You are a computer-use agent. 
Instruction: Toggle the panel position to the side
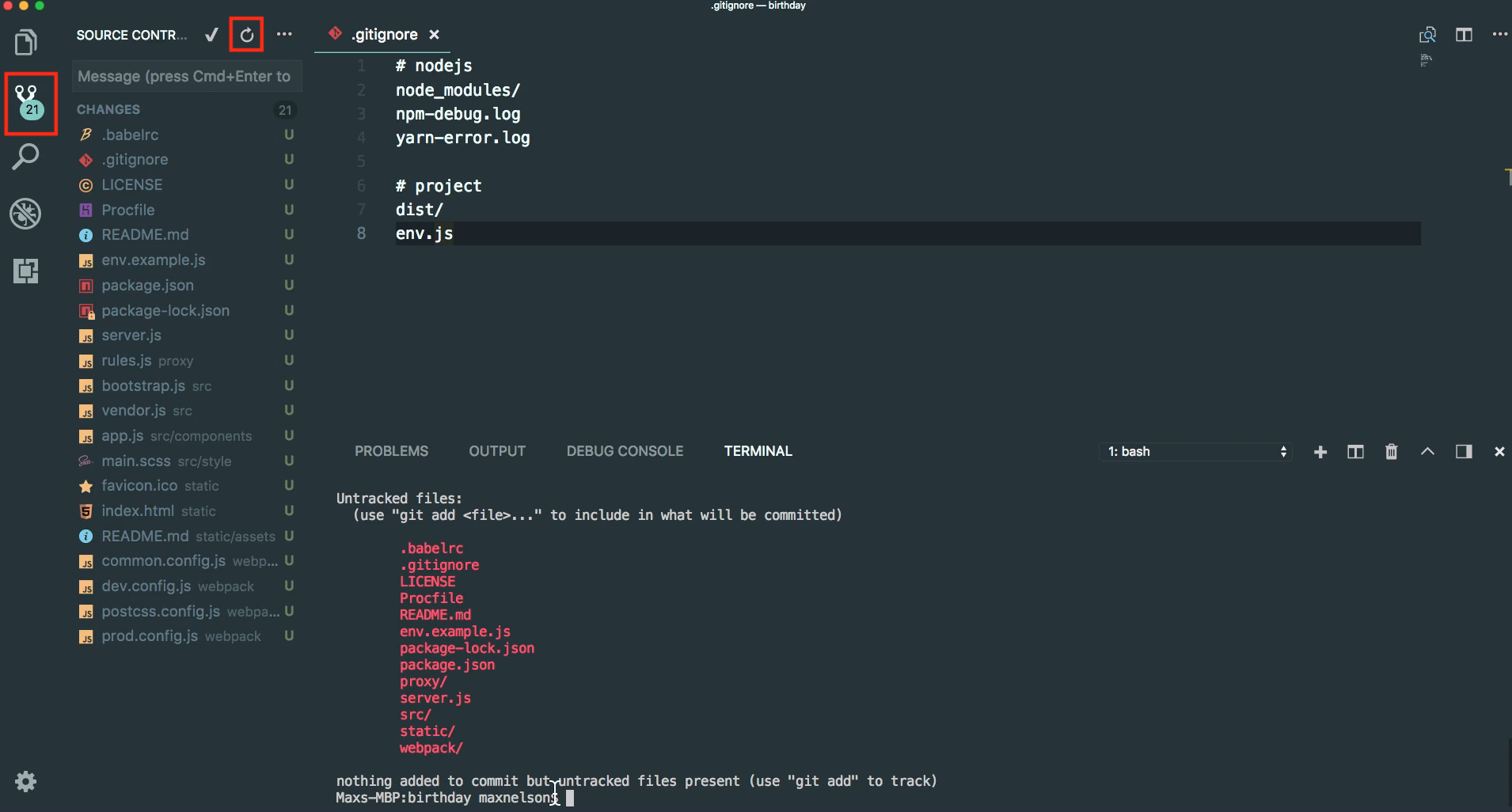pyautogui.click(x=1464, y=452)
